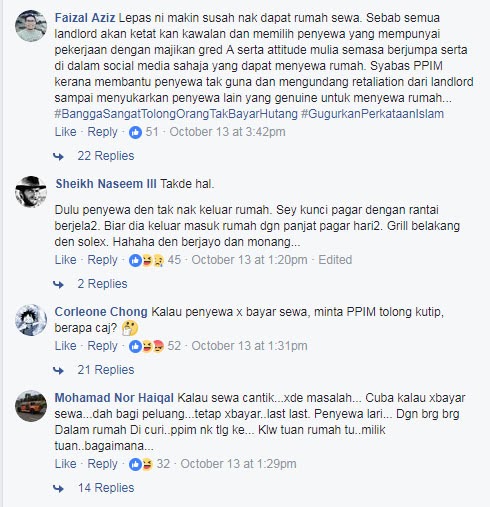Screen dimensions: 490x507
Task: Expand the 21 Replies thread
Action: pyautogui.click(x=106, y=370)
